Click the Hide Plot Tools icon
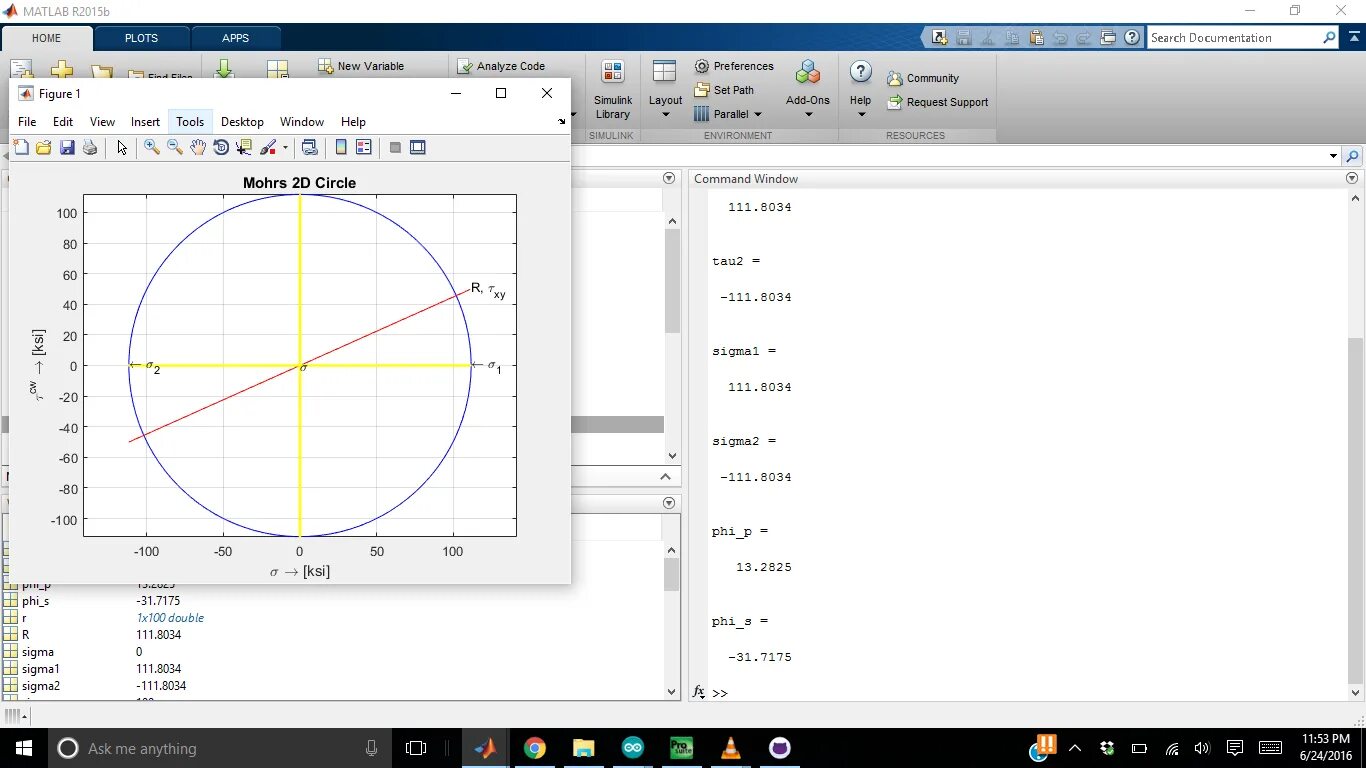This screenshot has height=768, width=1366. coord(395,147)
